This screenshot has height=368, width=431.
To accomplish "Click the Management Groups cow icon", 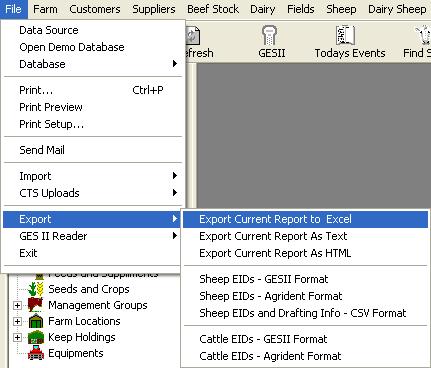I will (x=36, y=305).
